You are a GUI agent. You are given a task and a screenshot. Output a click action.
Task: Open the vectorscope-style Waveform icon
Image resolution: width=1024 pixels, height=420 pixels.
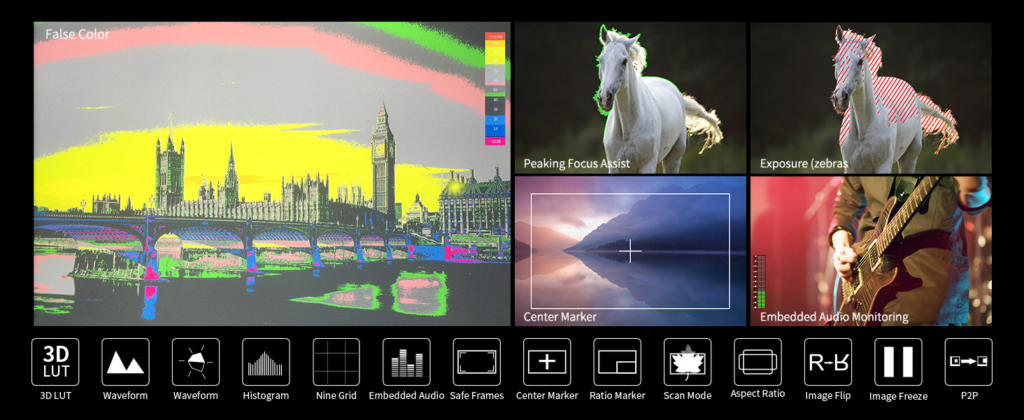click(195, 362)
